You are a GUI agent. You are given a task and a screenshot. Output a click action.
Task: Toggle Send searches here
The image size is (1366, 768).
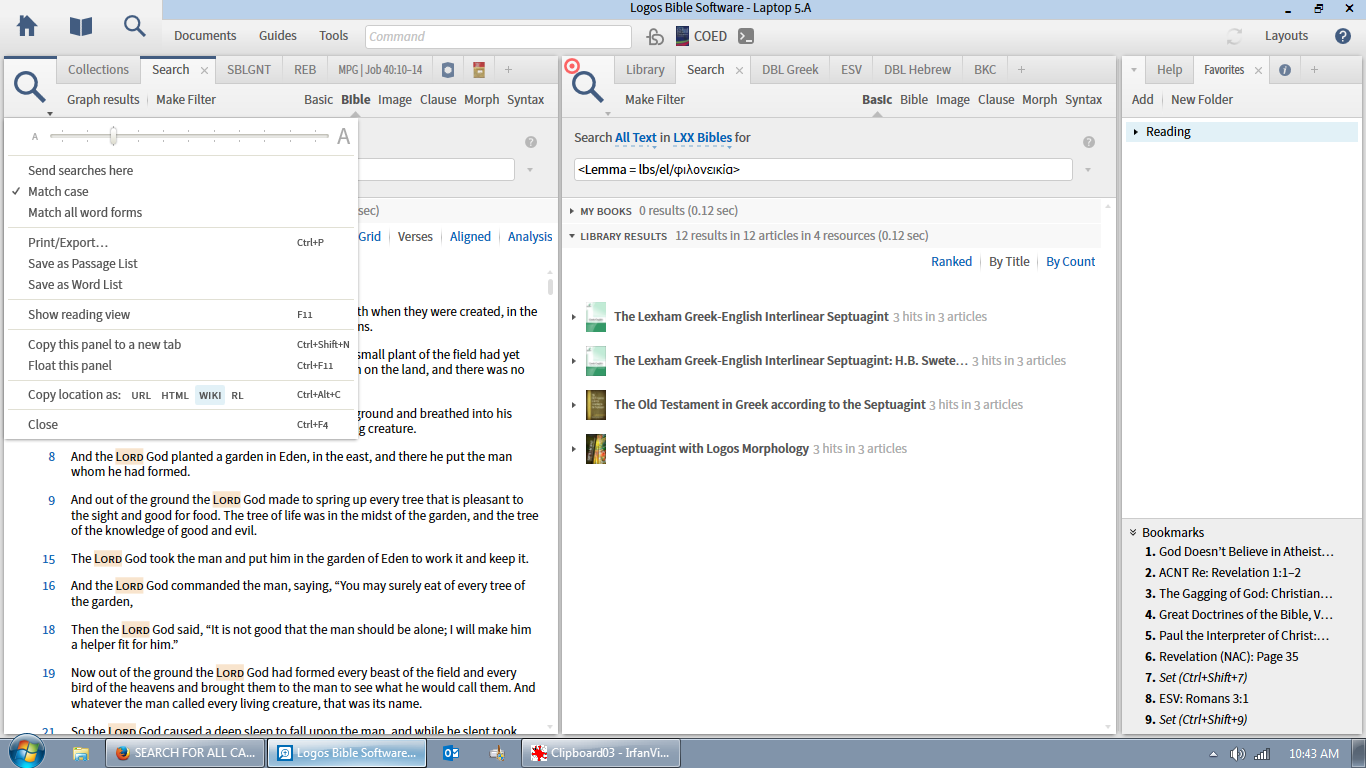(x=80, y=170)
